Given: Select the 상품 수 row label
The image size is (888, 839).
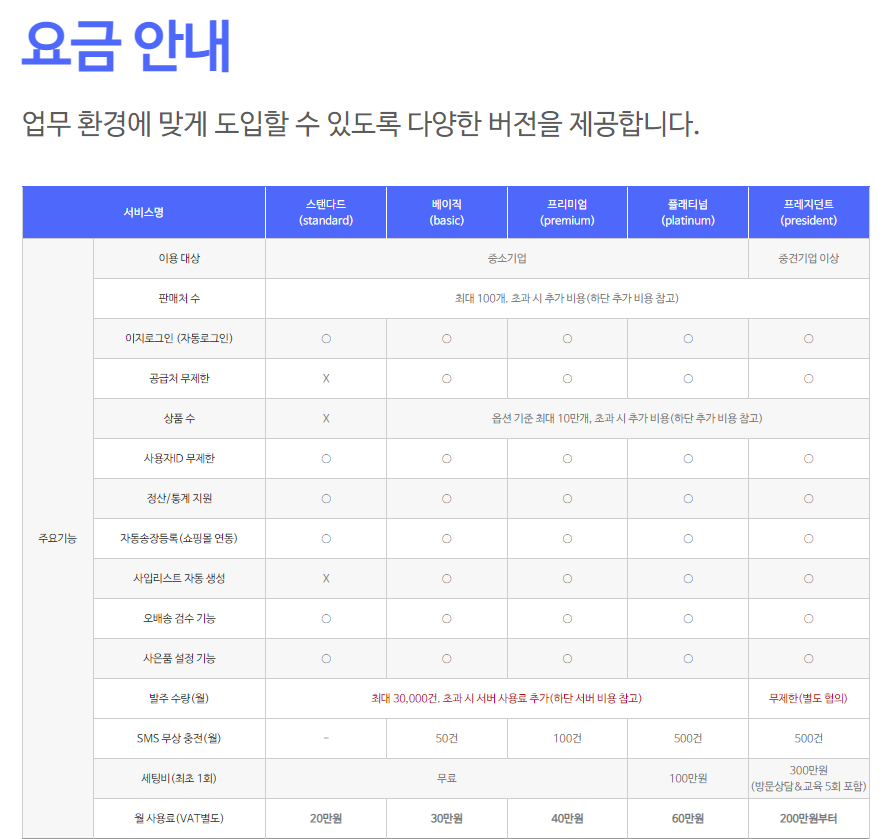Looking at the screenshot, I should 180,419.
